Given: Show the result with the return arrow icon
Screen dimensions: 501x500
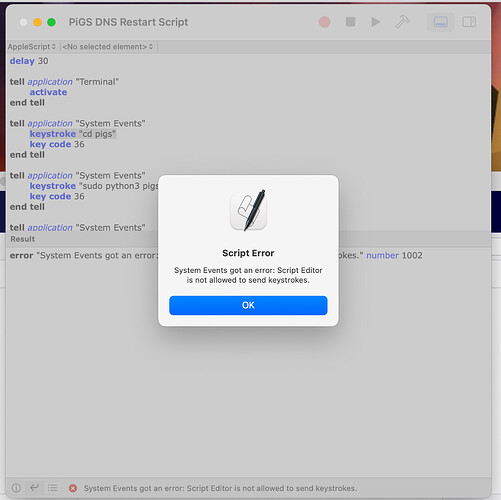Looking at the screenshot, I should [34, 488].
